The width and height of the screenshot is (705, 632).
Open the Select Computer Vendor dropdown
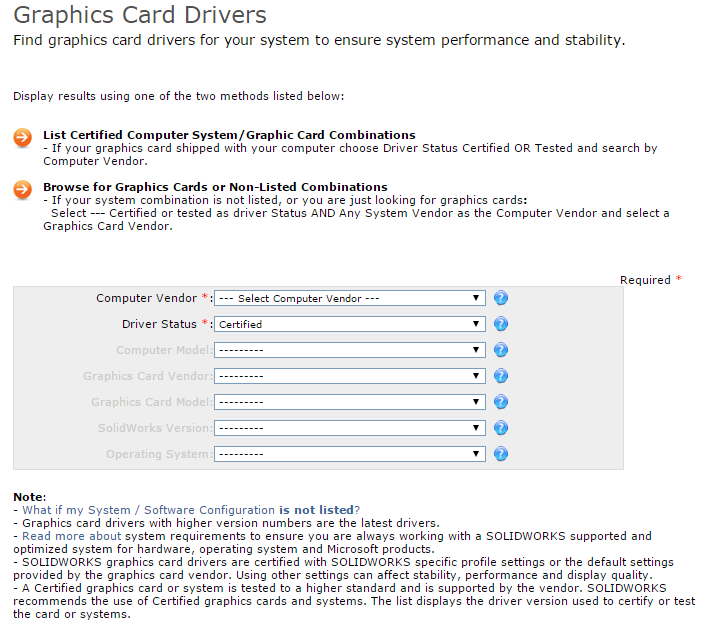pos(350,298)
